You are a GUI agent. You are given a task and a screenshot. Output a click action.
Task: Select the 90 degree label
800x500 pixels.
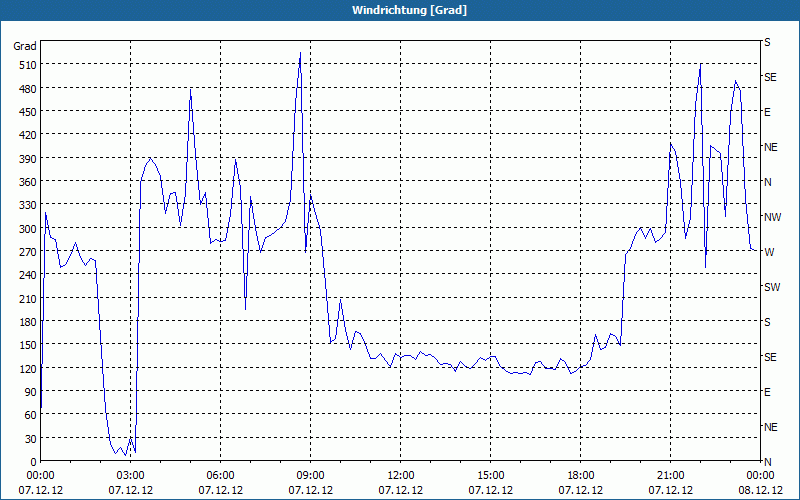(31, 392)
